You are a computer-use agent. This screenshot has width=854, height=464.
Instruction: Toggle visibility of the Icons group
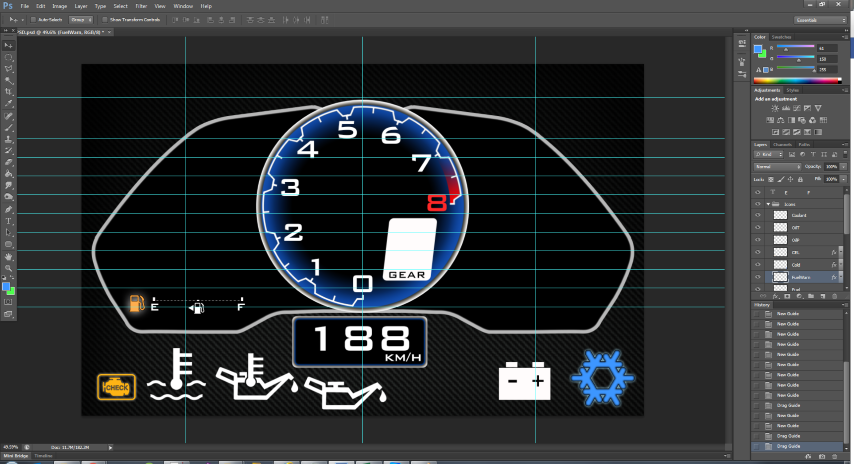[x=758, y=204]
